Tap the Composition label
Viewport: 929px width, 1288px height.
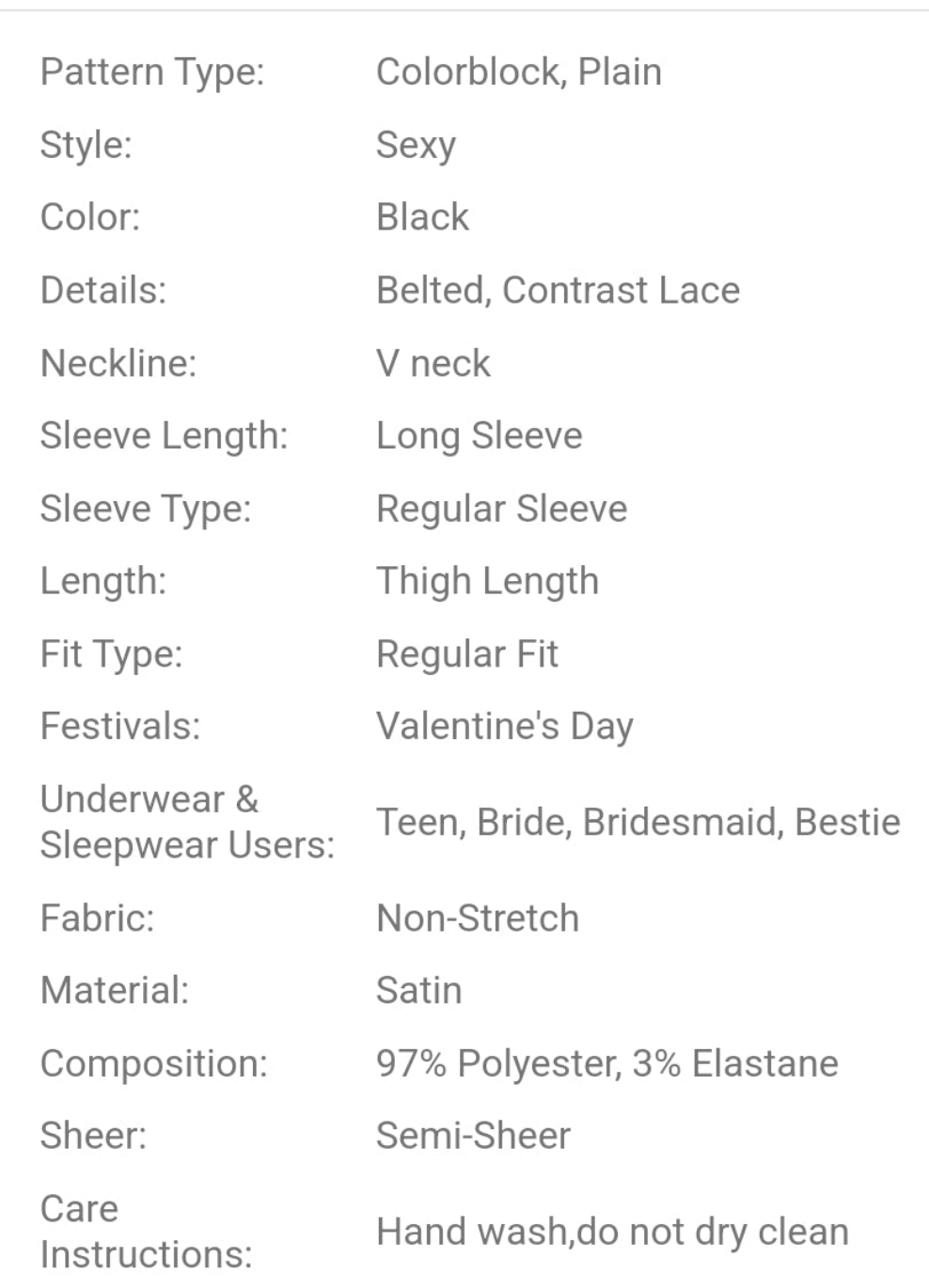(x=153, y=1064)
